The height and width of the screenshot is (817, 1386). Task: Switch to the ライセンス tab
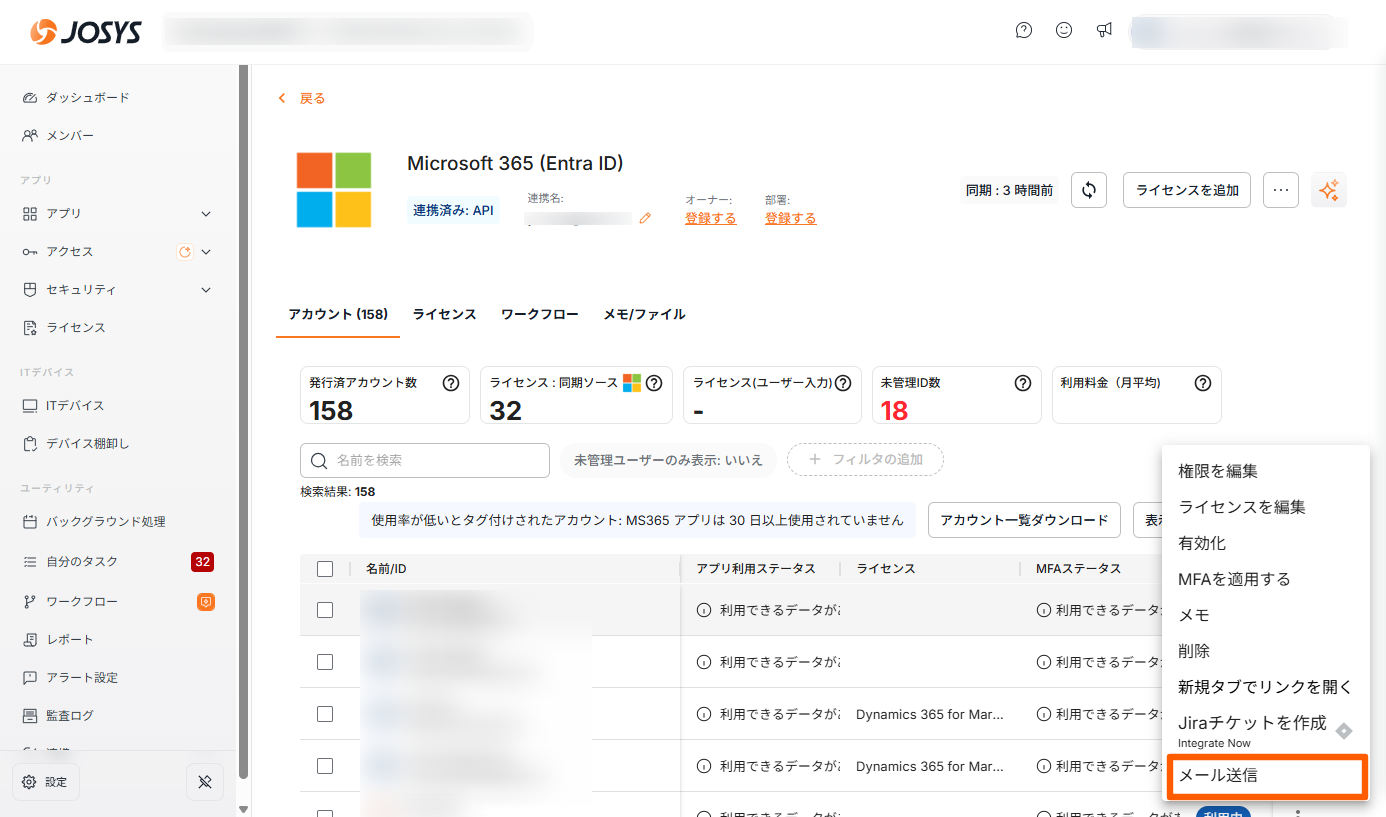(444, 314)
